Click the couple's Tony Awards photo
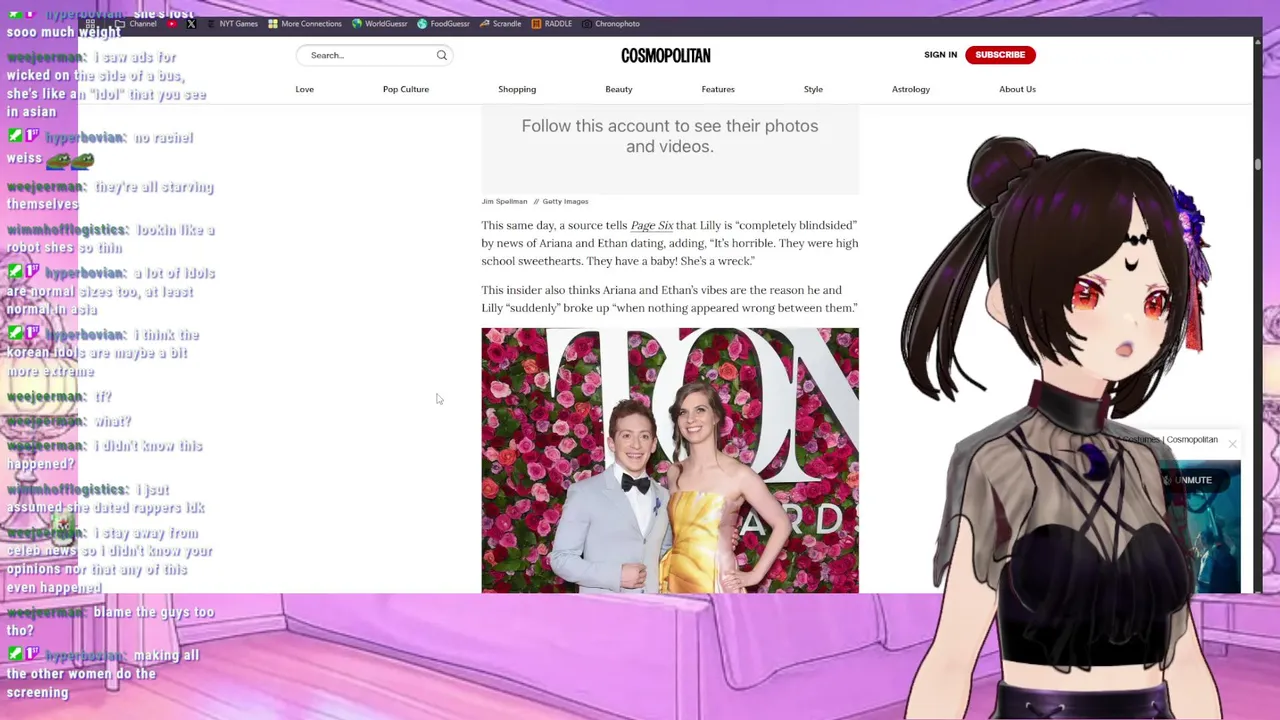 click(x=669, y=460)
